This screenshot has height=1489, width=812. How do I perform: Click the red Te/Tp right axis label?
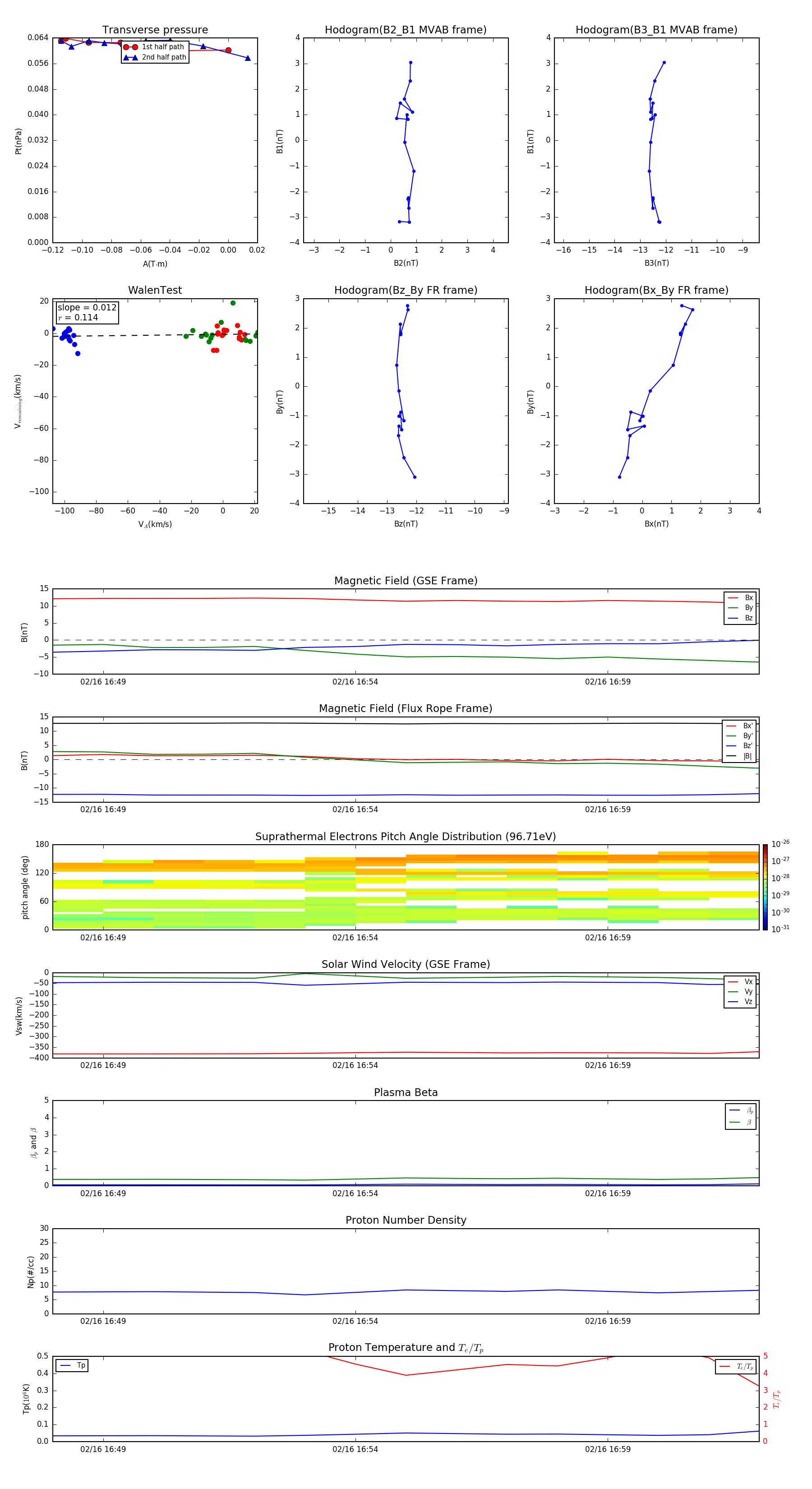point(777,1399)
